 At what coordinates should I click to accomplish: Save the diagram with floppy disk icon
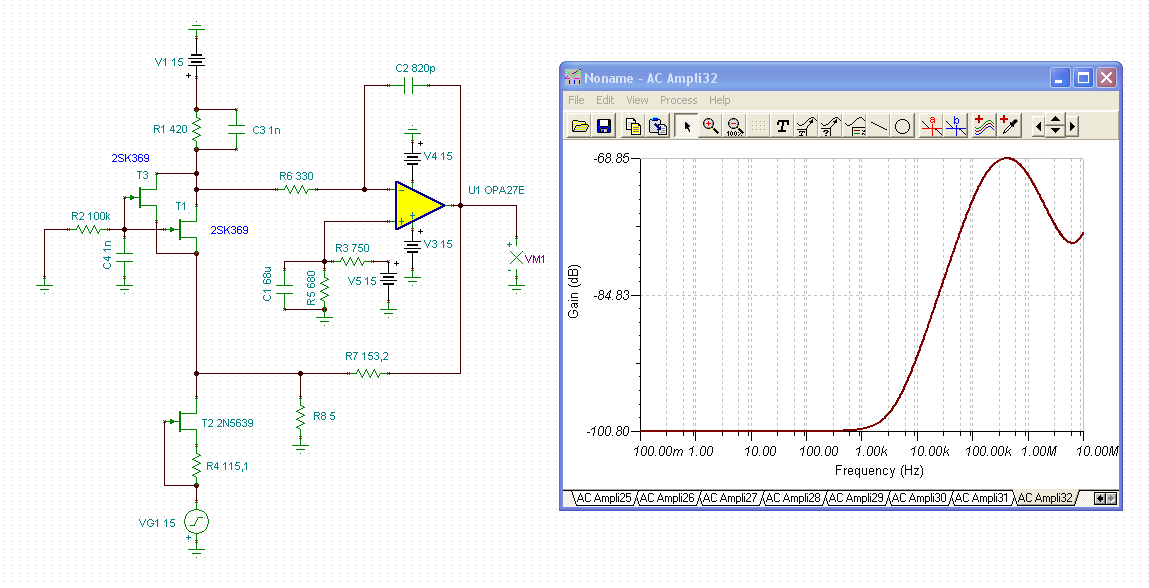604,126
